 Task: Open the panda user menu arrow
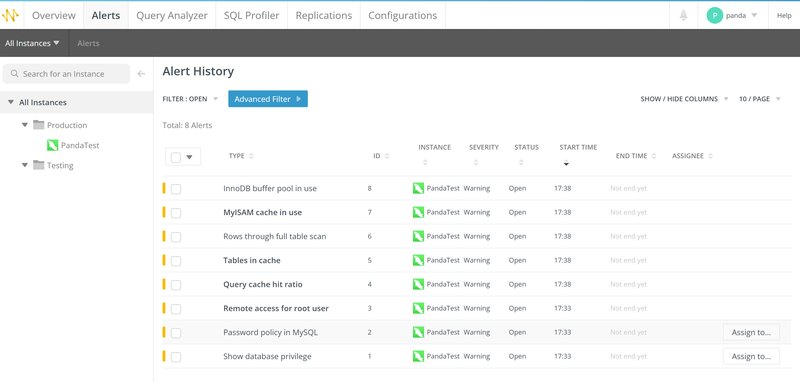click(x=755, y=16)
